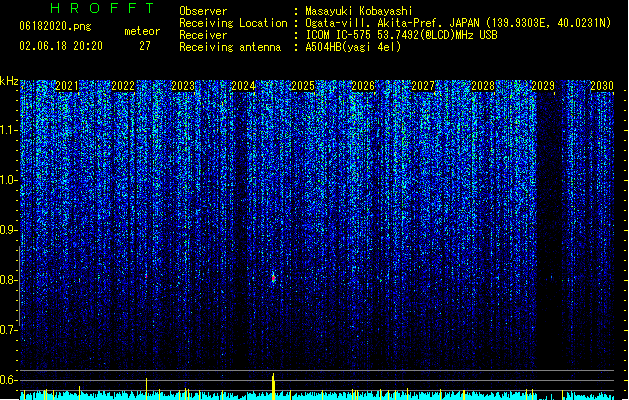
Task: Click the 2022 time marker
Action: point(123,86)
